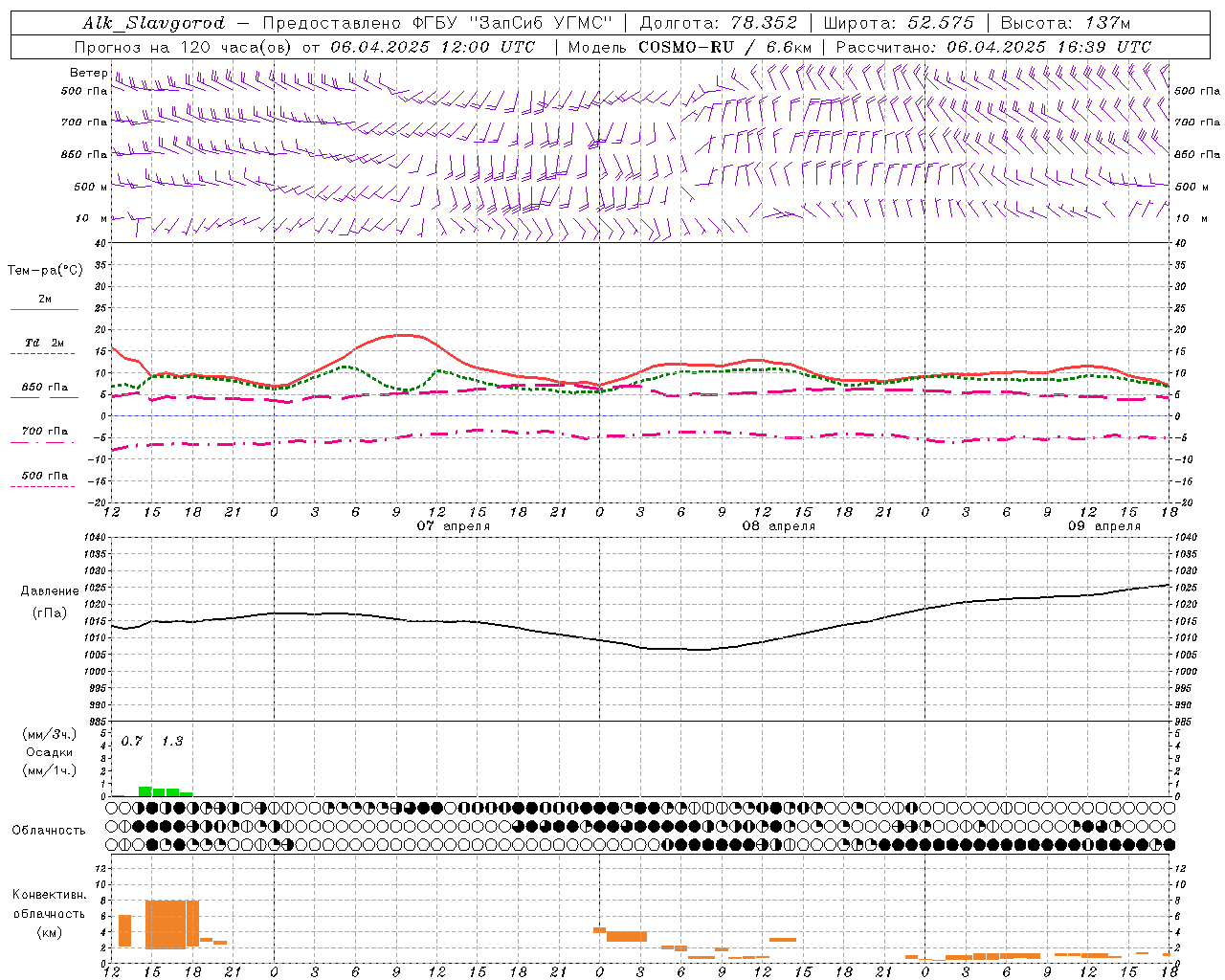Select the text Предоставлено ФГБУ "ЗапСиб УГМС"
Viewport: 1225px width, 980px height.
[x=437, y=23]
